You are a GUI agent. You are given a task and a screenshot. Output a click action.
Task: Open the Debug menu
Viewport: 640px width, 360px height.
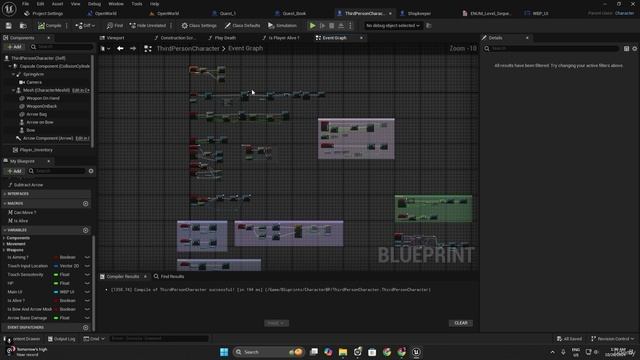[94, 4]
